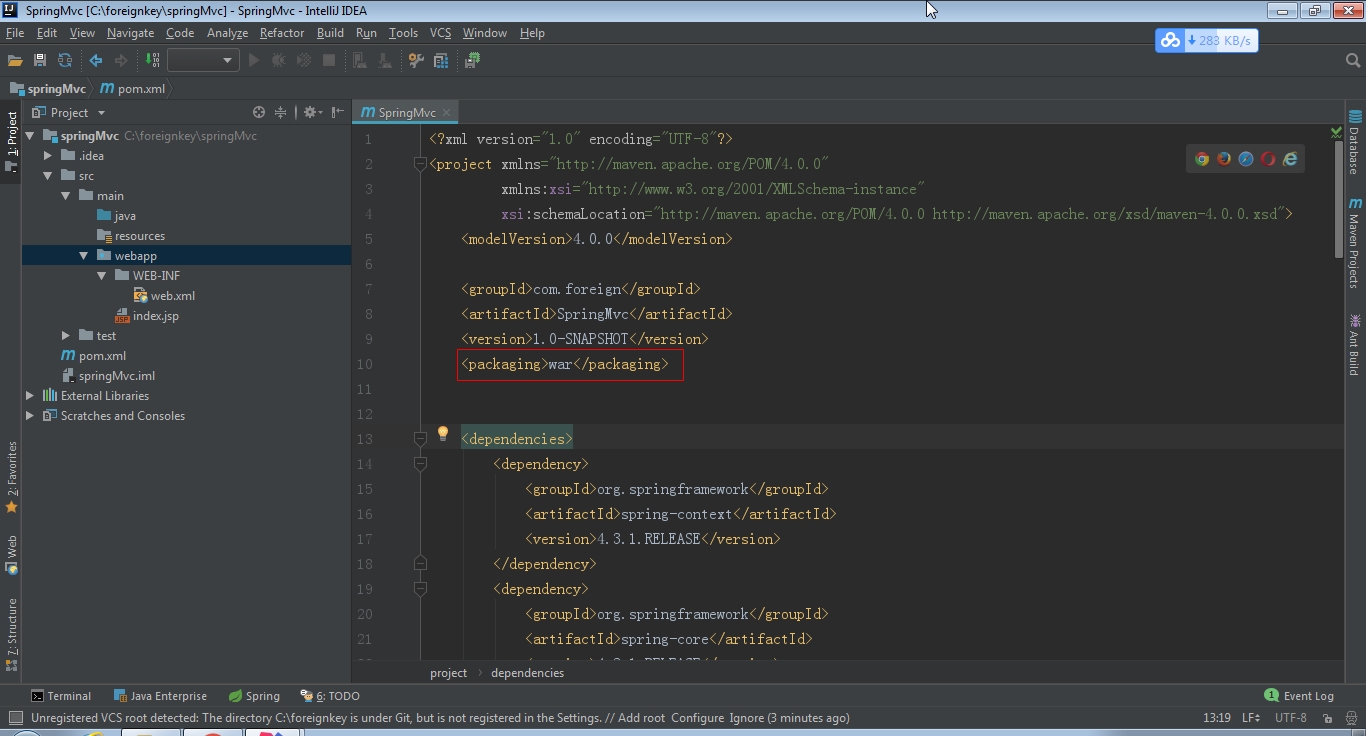Open the Navigate menu
The height and width of the screenshot is (736, 1366).
pos(130,33)
